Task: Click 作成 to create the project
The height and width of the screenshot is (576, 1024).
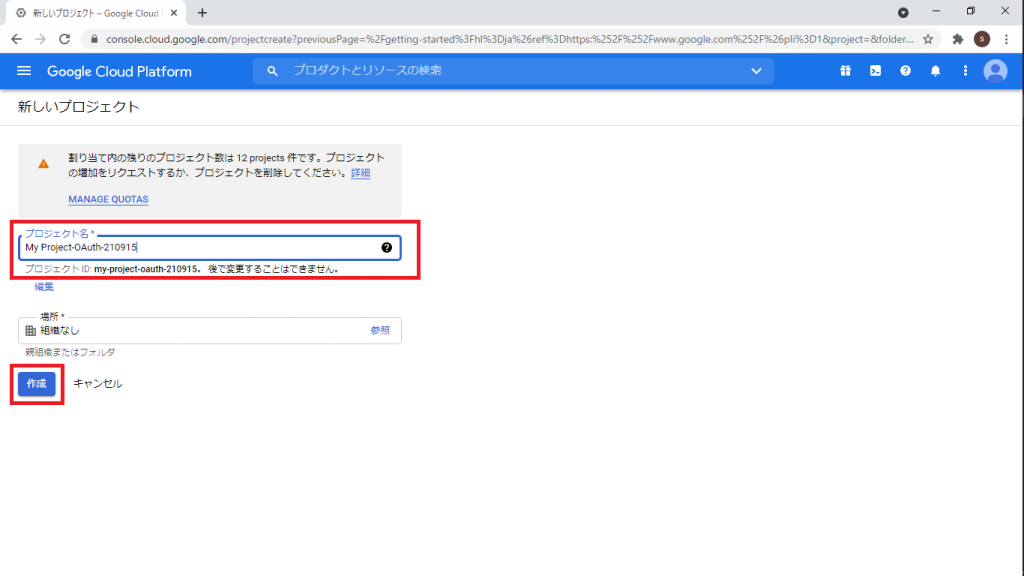Action: [36, 383]
